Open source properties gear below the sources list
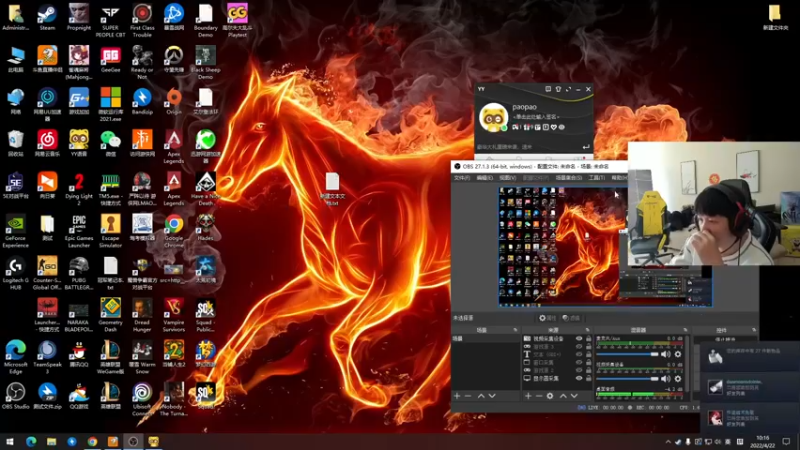This screenshot has width=800, height=450. coord(550,396)
